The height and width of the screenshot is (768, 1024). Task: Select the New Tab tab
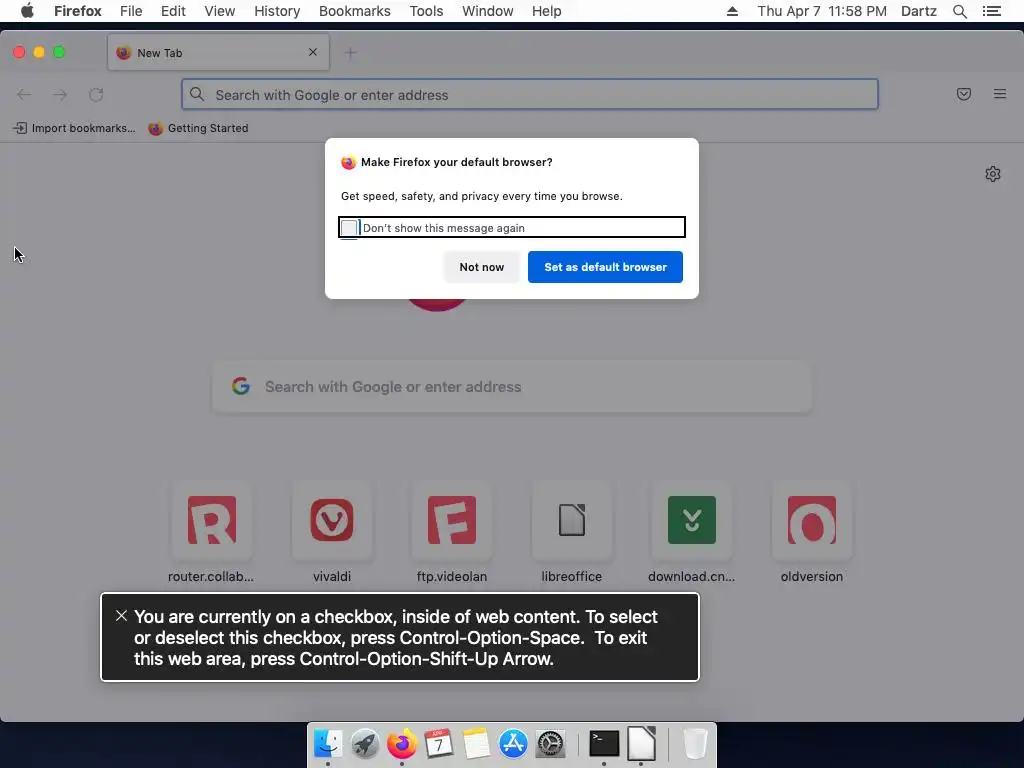point(218,53)
